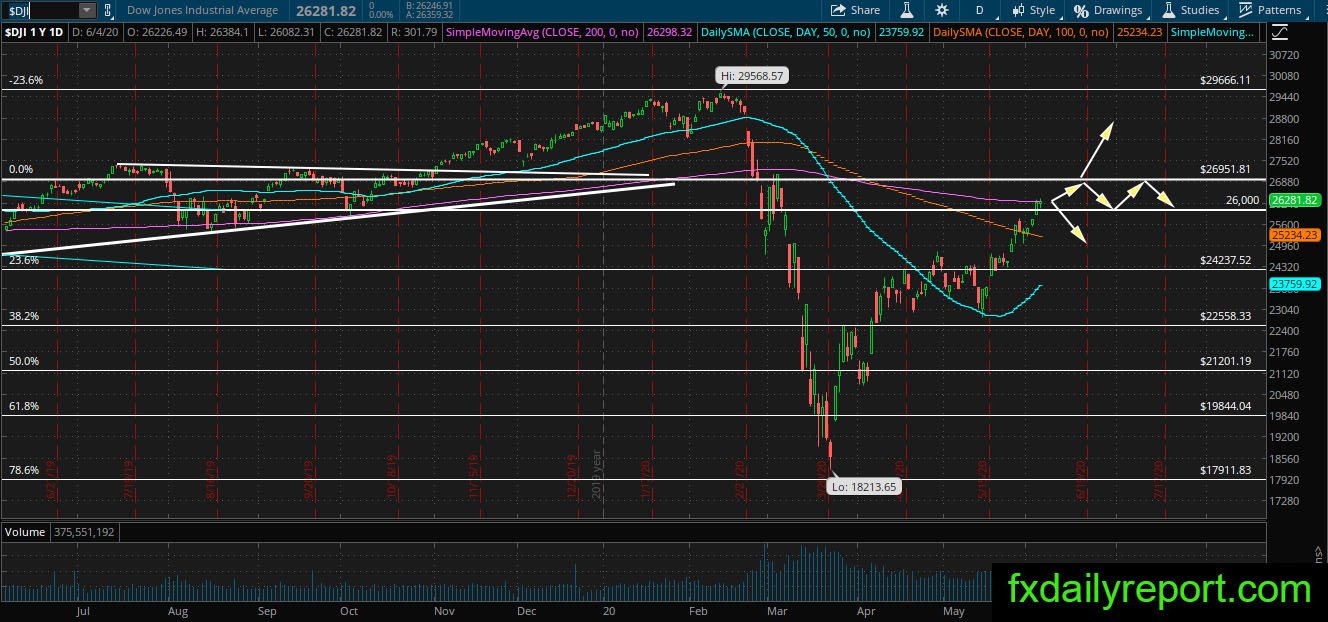Click the $22558.33 Fibonacci level label

(x=1225, y=316)
